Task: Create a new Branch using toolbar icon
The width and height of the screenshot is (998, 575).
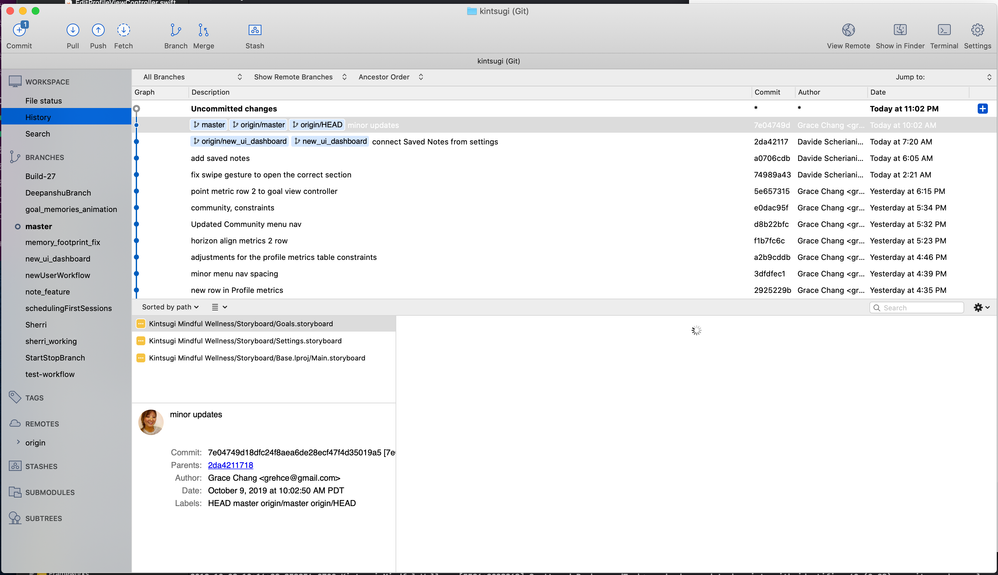Action: point(176,30)
